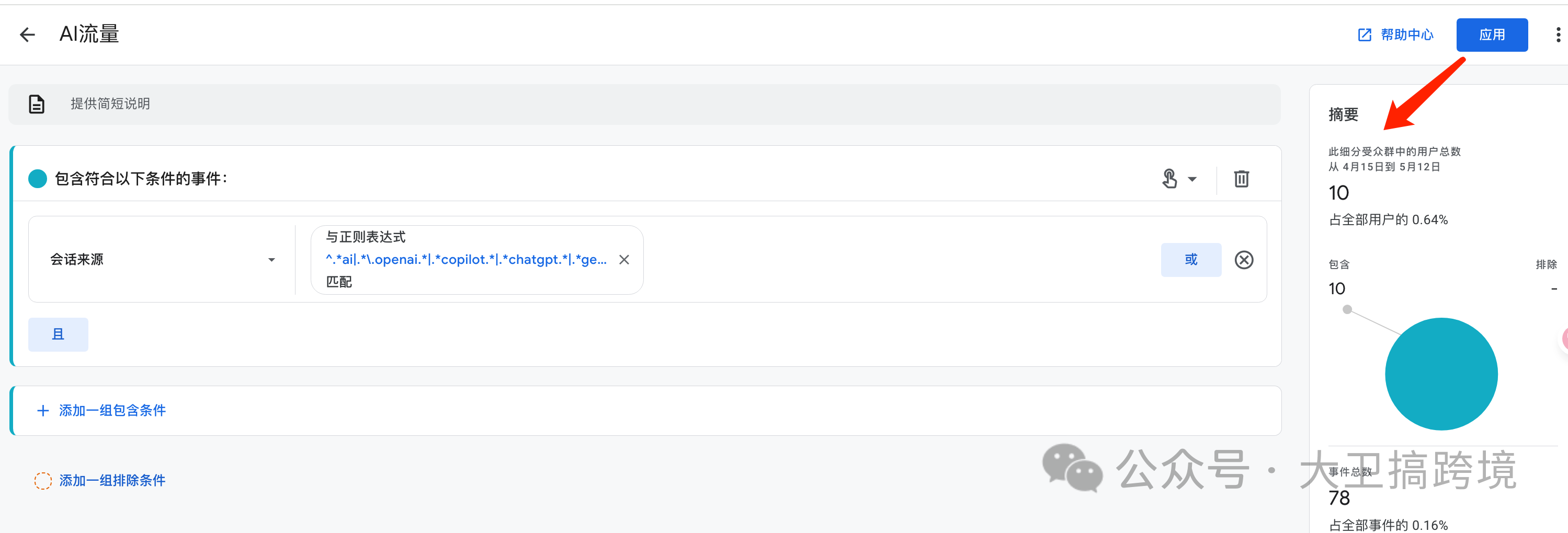
Task: Click the teal include condition dot
Action: (x=38, y=179)
